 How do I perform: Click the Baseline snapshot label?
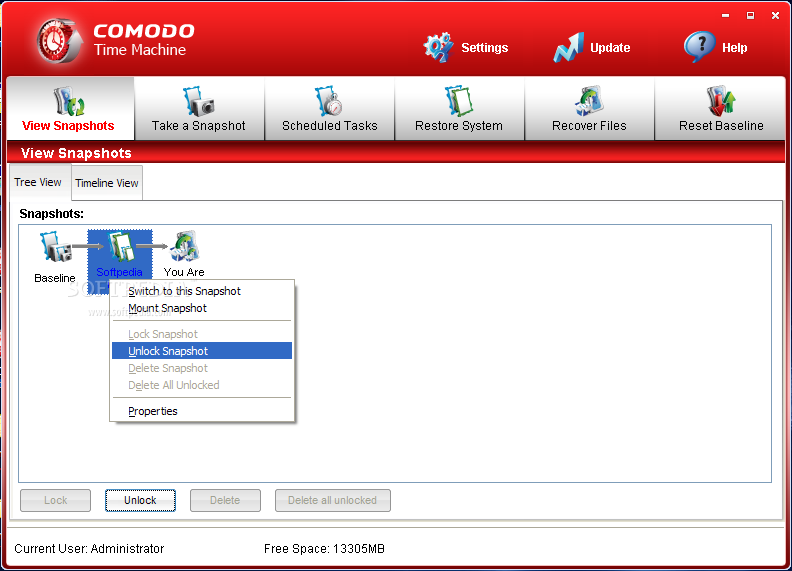tap(55, 278)
